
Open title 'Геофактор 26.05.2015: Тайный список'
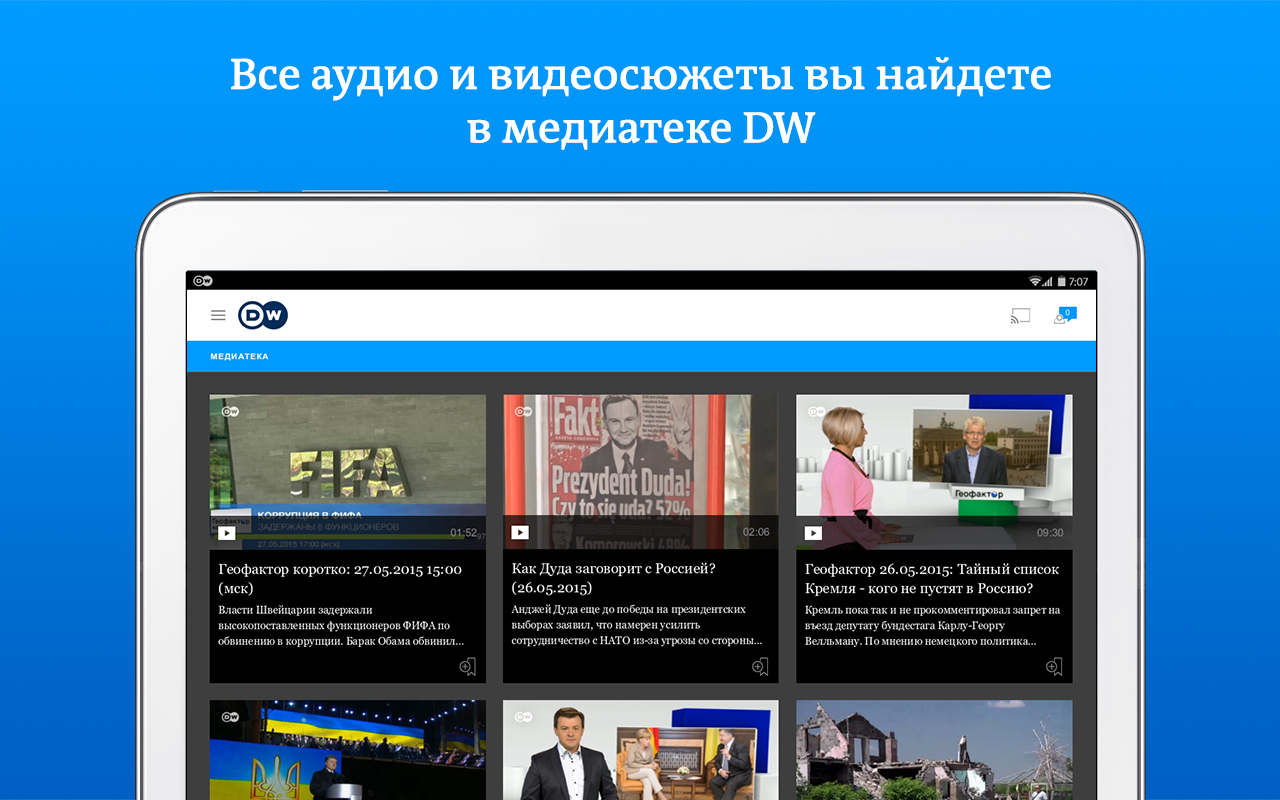932,579
